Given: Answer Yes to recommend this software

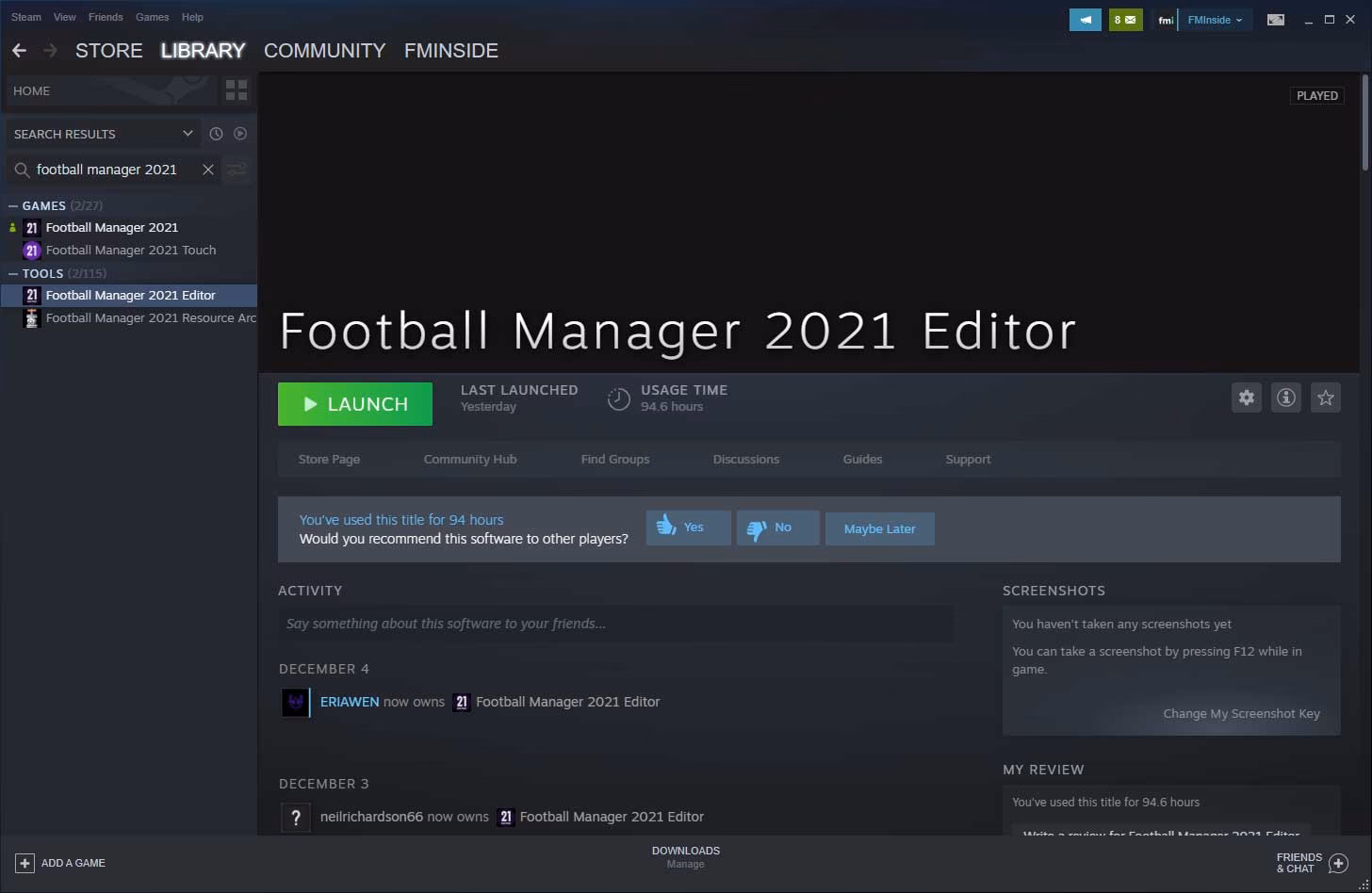Looking at the screenshot, I should click(687, 528).
